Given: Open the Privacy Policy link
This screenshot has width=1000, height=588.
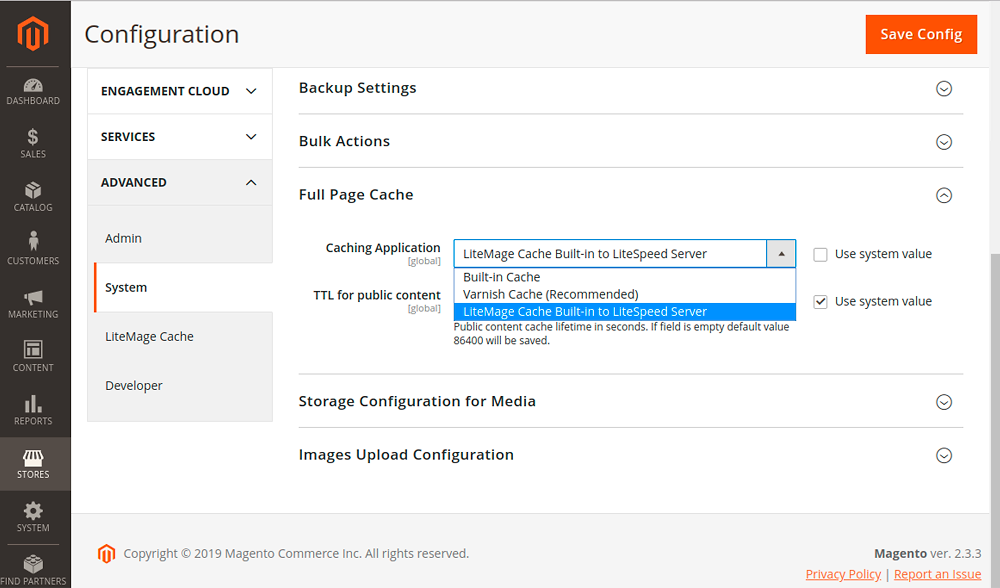Looking at the screenshot, I should 843,574.
